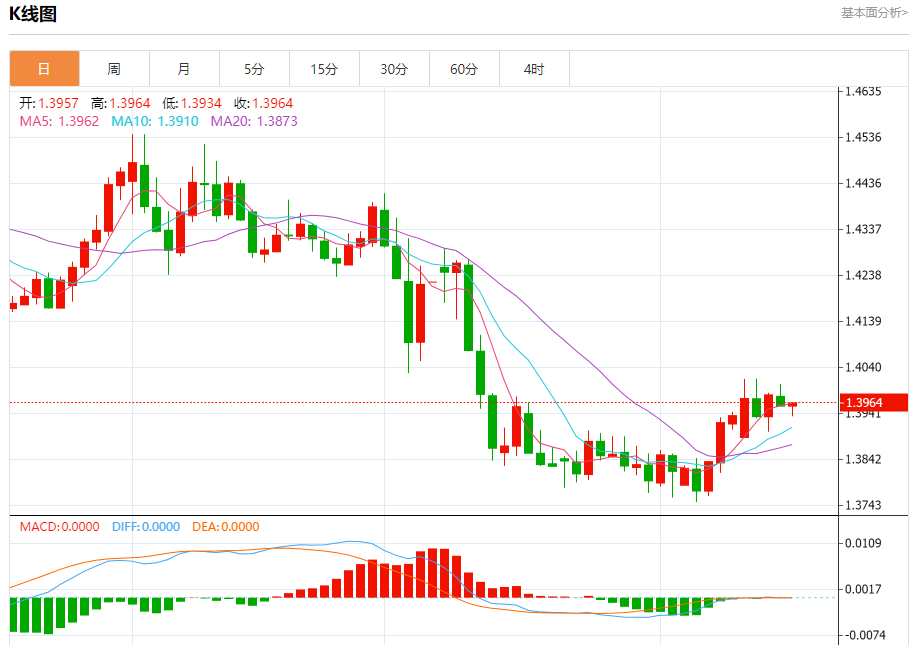Click the 1.4536 price axis label
Viewport: 916px width, 645px height.
(x=863, y=137)
